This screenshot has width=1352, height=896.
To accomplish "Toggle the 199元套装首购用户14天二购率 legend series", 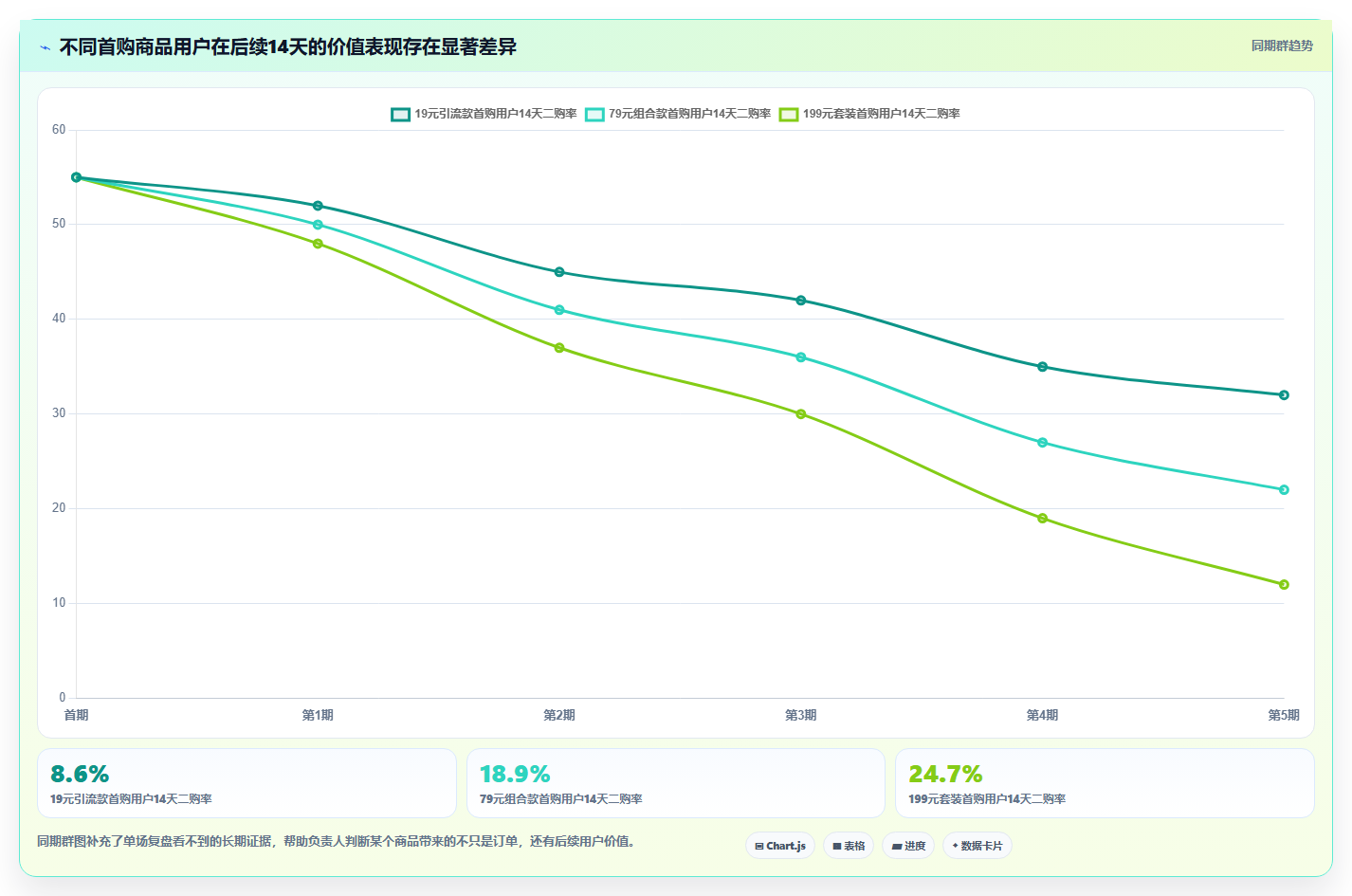I will (869, 114).
